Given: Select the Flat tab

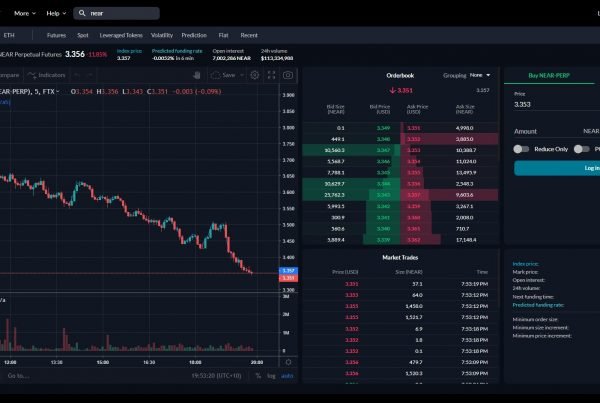Looking at the screenshot, I should [223, 35].
